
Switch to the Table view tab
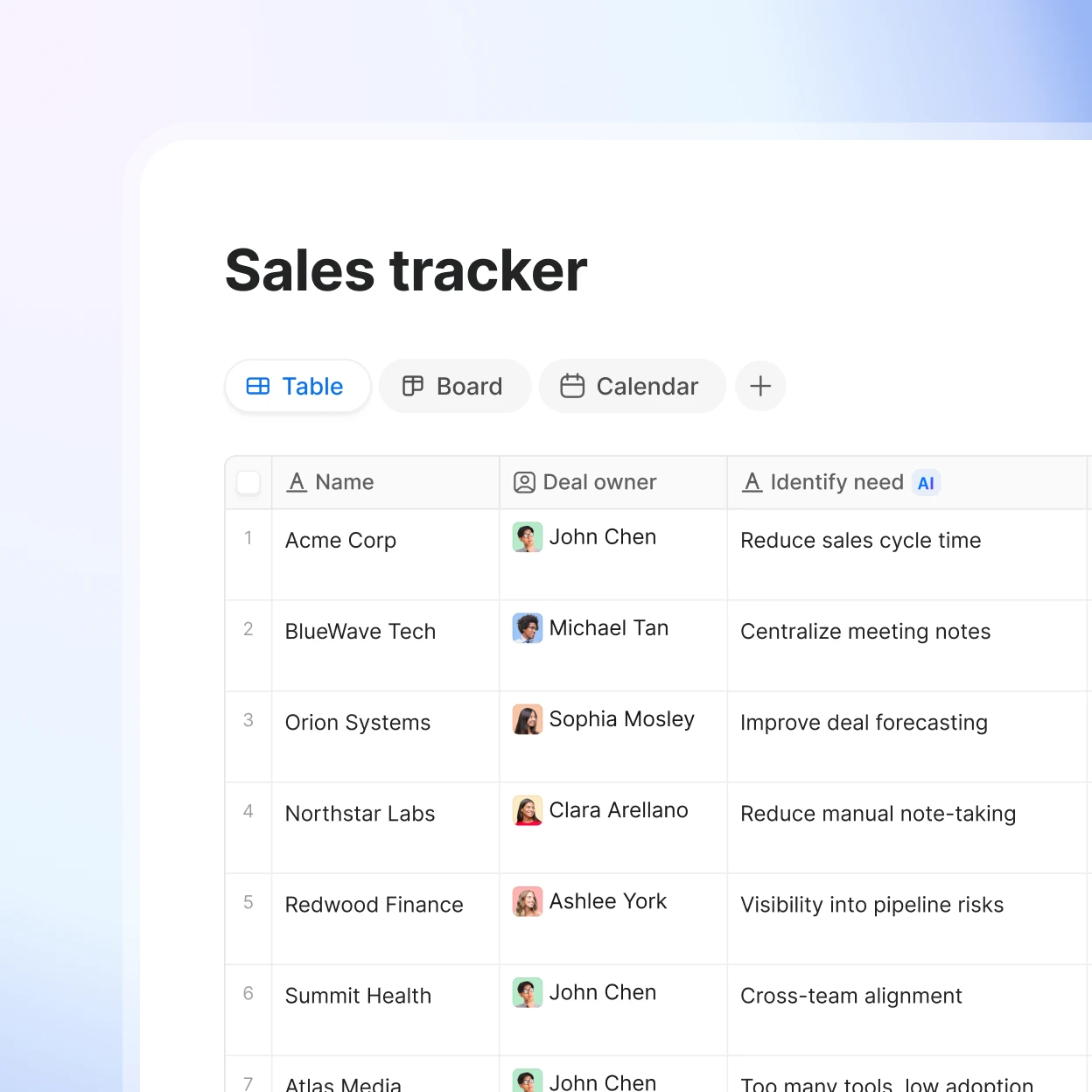click(297, 386)
